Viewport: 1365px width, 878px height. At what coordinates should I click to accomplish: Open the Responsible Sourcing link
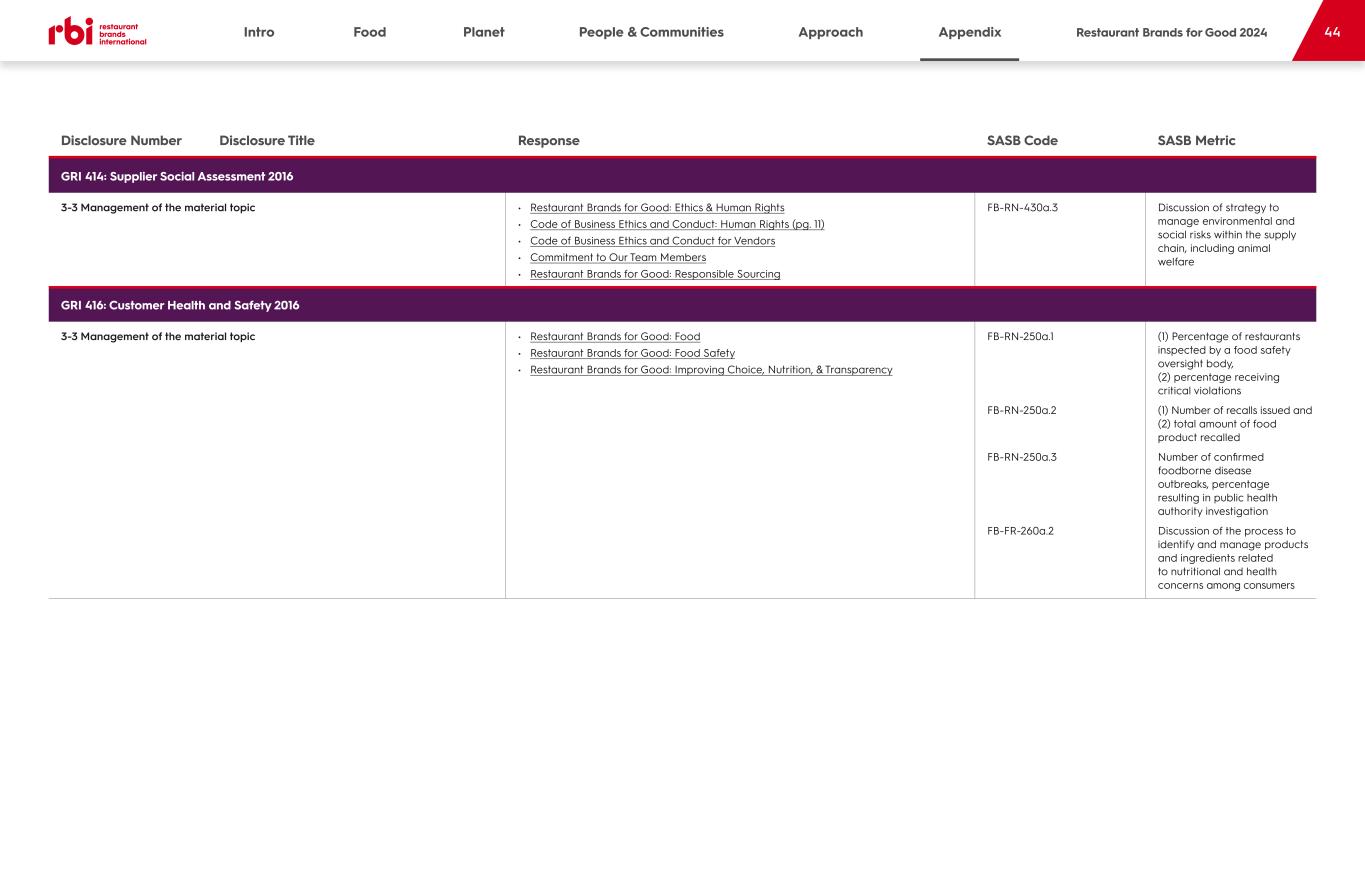pos(655,274)
